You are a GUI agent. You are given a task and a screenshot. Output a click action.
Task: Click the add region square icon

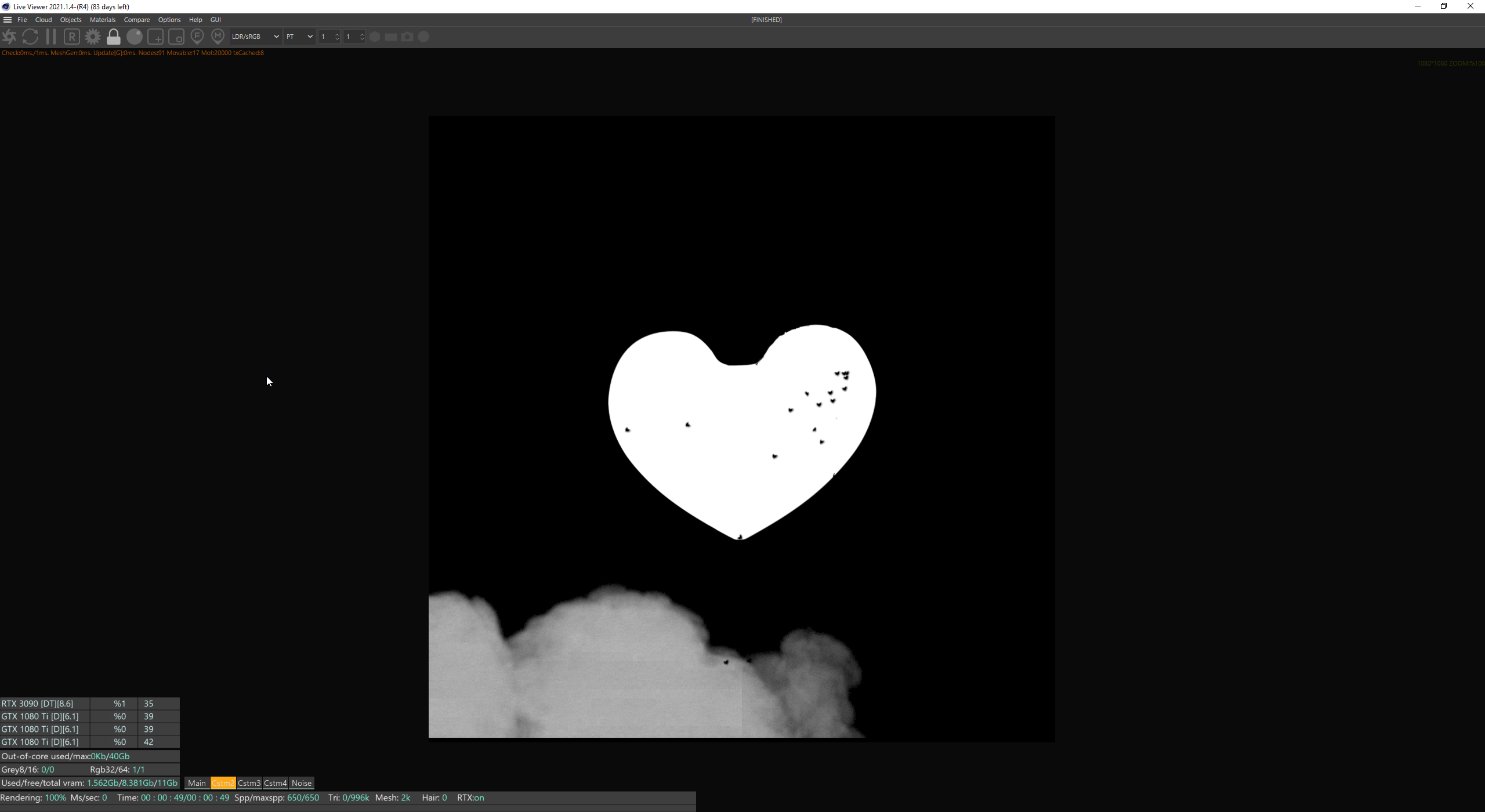pos(155,37)
